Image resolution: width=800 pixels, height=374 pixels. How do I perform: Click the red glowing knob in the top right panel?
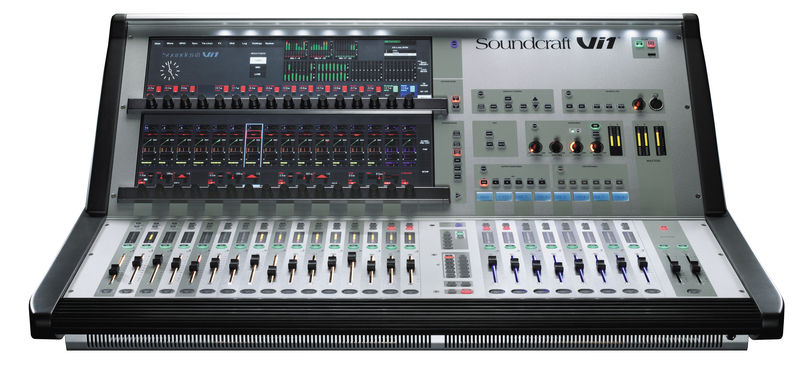click(x=639, y=104)
